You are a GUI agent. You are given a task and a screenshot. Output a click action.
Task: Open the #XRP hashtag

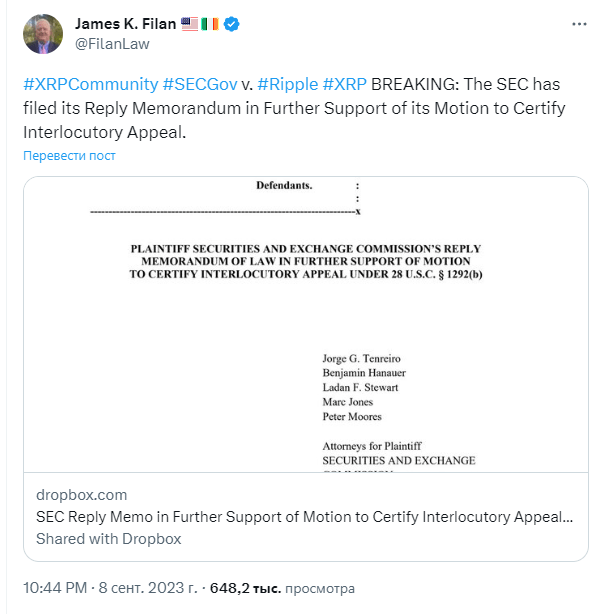(345, 84)
